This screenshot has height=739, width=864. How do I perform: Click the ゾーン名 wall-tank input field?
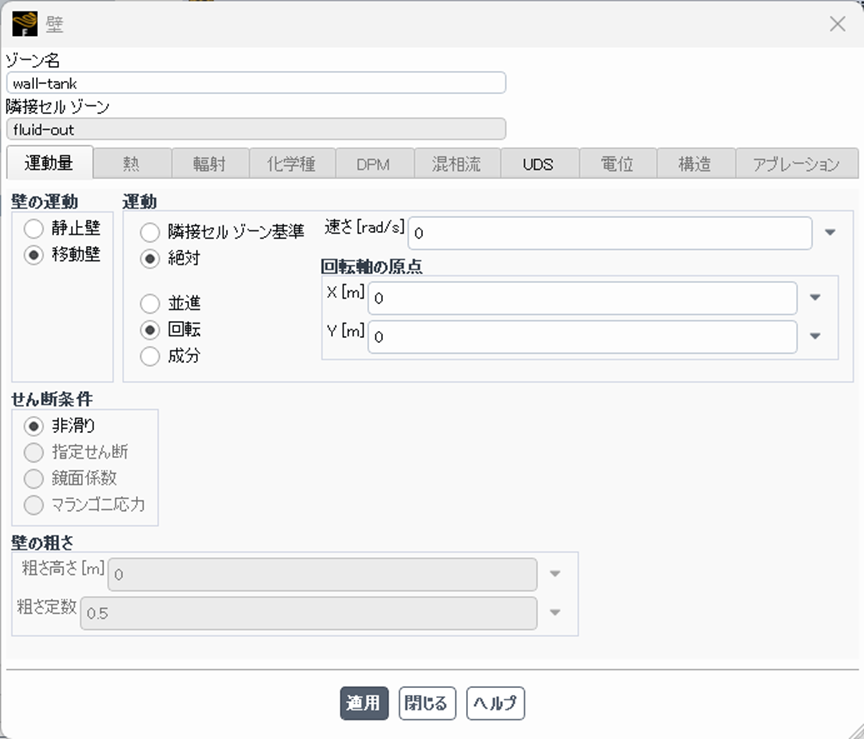(x=256, y=83)
